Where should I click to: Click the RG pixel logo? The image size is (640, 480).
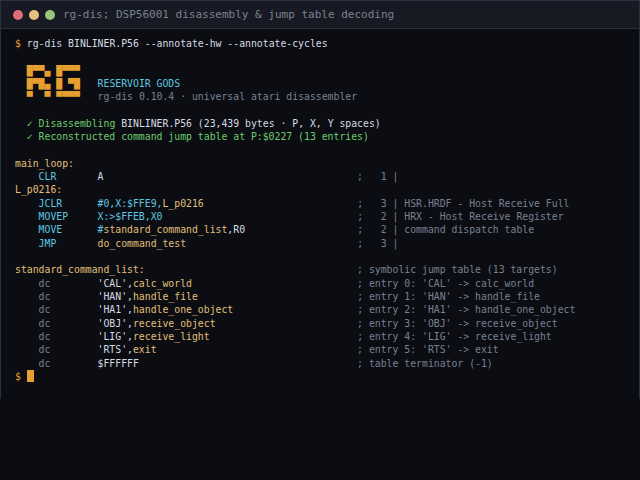click(53, 81)
